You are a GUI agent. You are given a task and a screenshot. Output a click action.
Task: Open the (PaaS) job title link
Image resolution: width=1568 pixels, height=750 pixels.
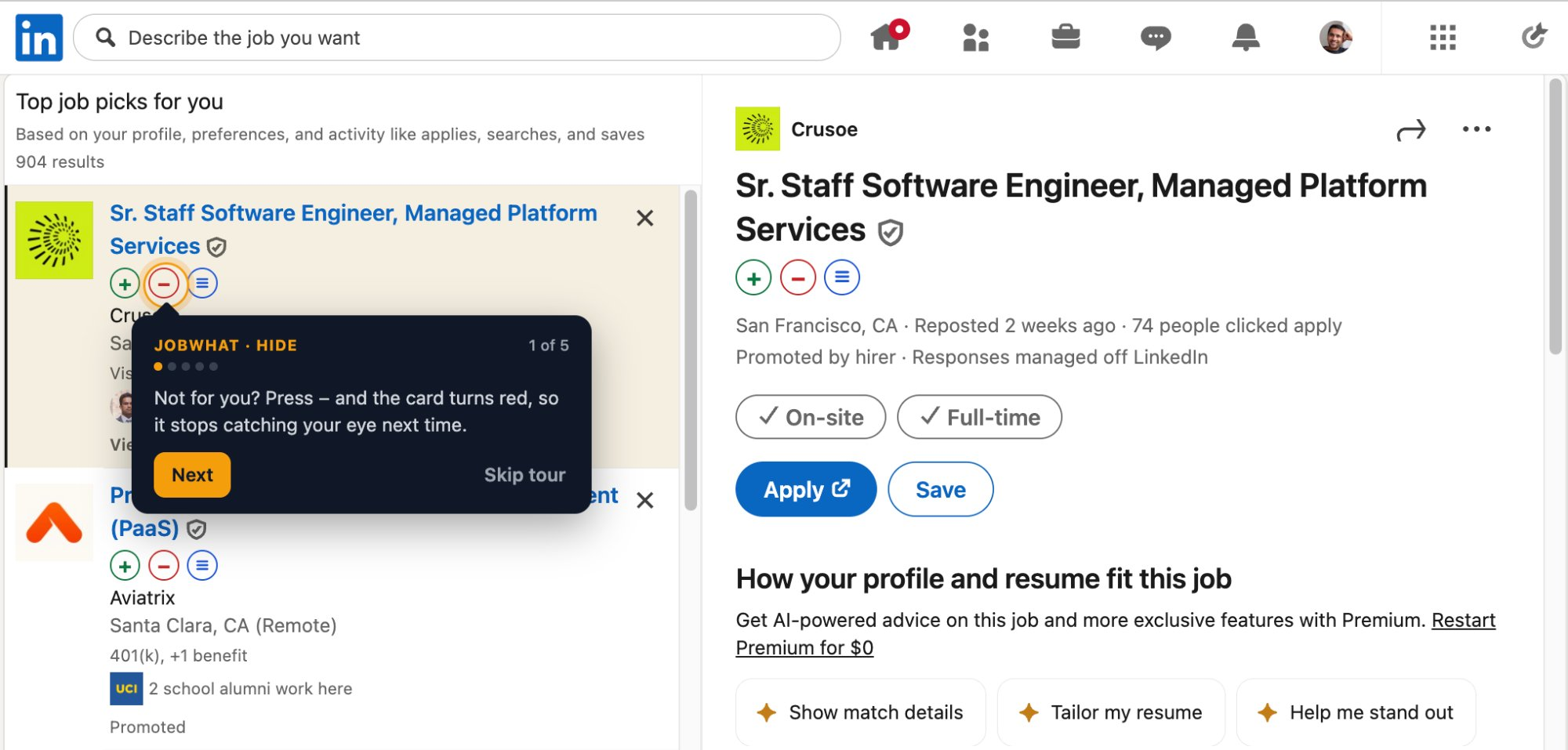click(x=144, y=528)
